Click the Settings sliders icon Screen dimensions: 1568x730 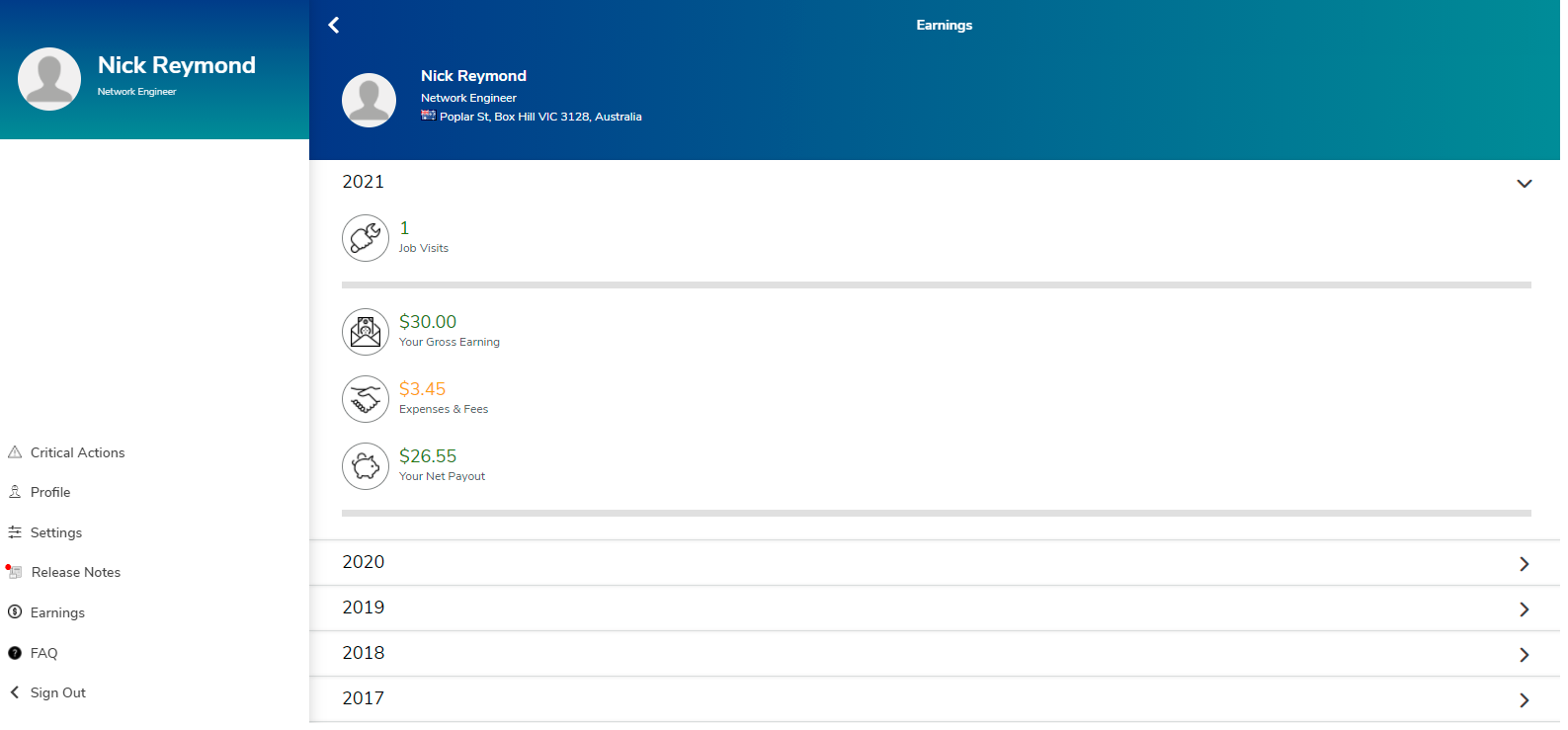(x=15, y=532)
